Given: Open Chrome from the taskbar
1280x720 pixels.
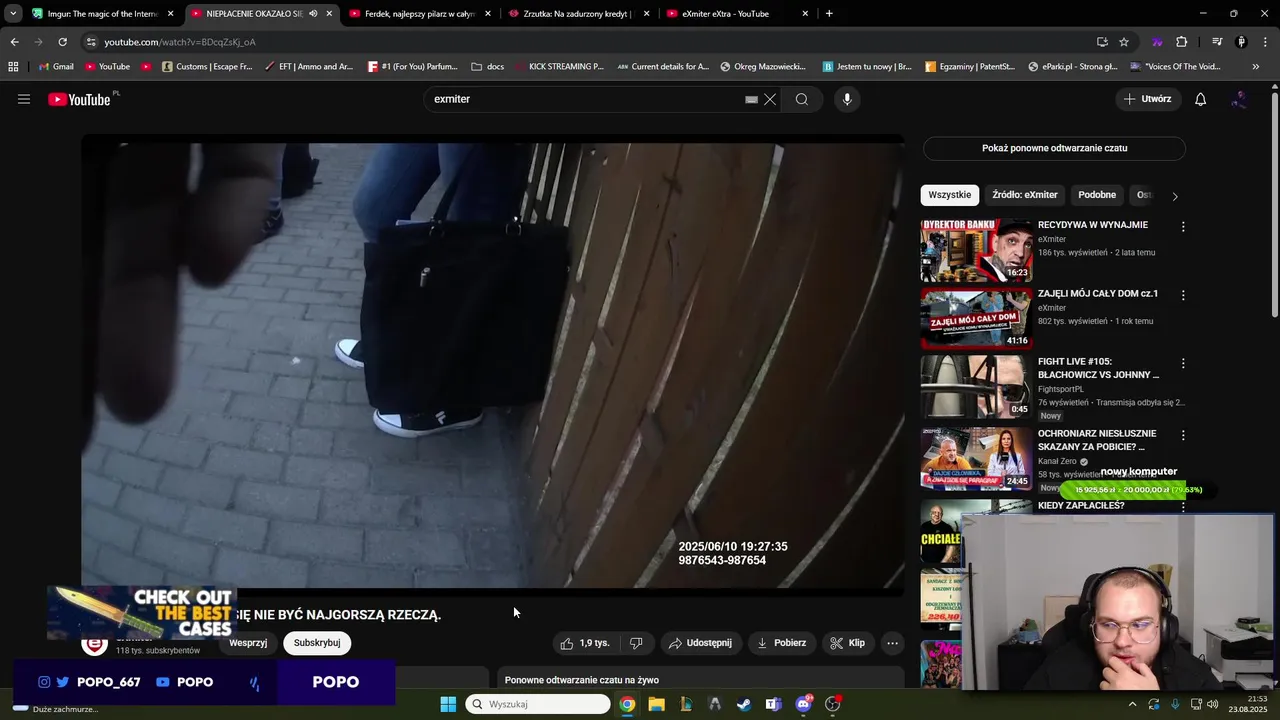Looking at the screenshot, I should 627,704.
